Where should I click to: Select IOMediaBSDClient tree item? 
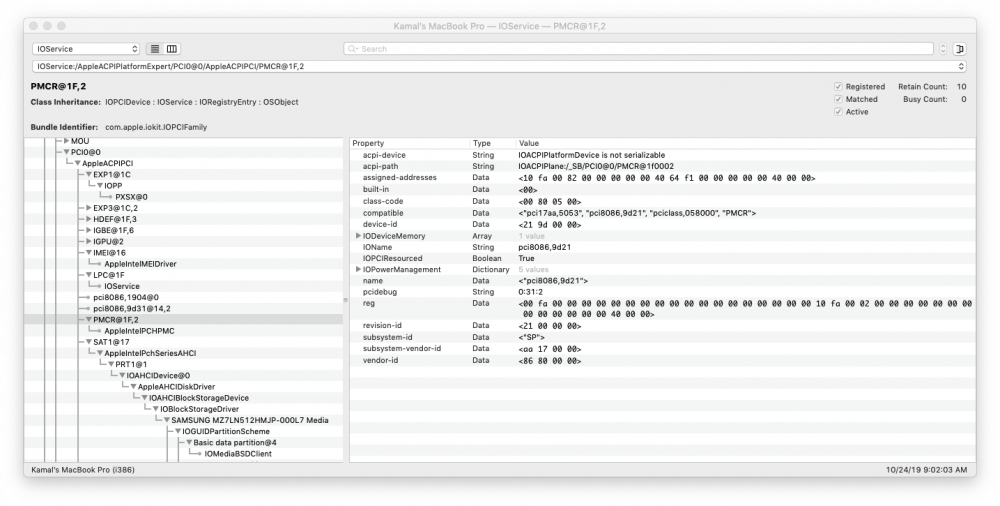tap(238, 454)
